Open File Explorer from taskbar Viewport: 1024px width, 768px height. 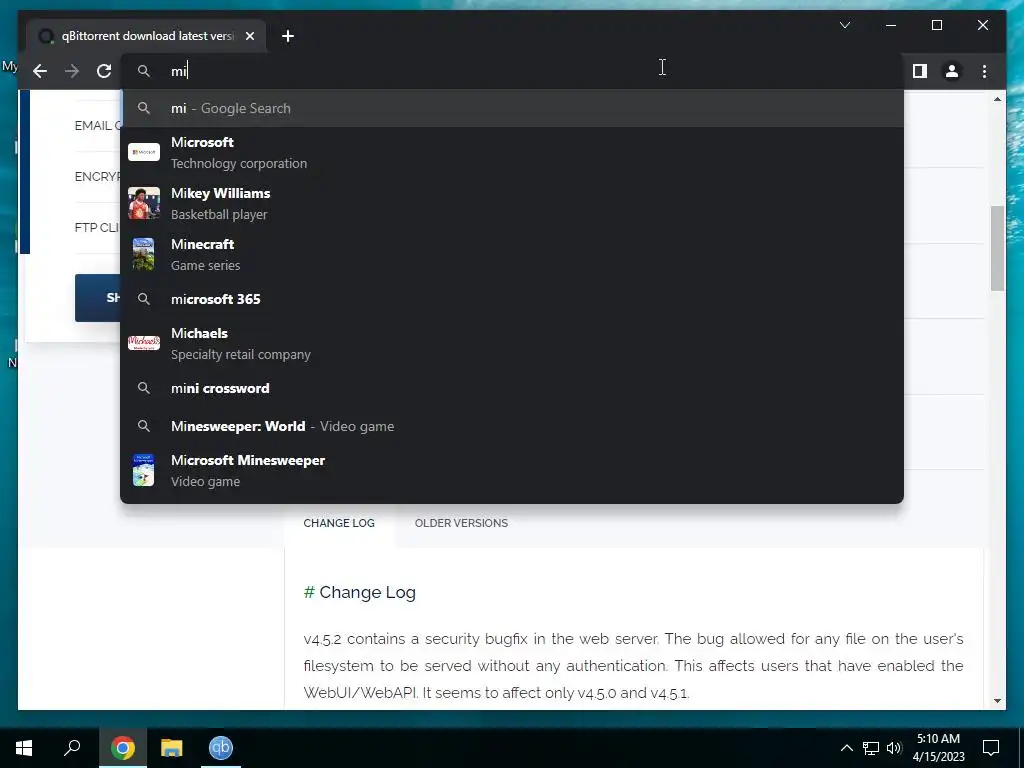[171, 748]
